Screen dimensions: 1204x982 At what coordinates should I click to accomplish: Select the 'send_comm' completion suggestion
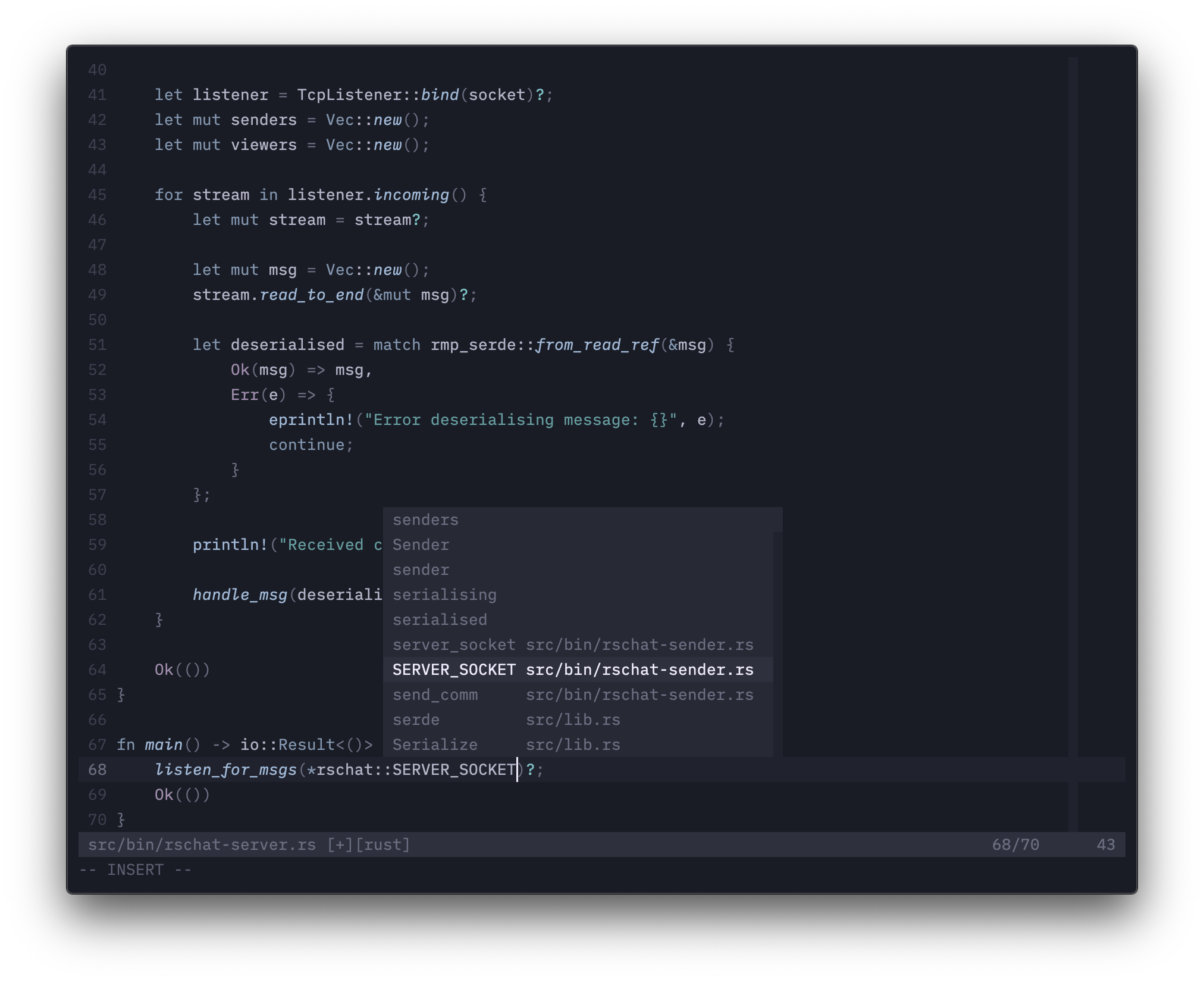click(435, 695)
